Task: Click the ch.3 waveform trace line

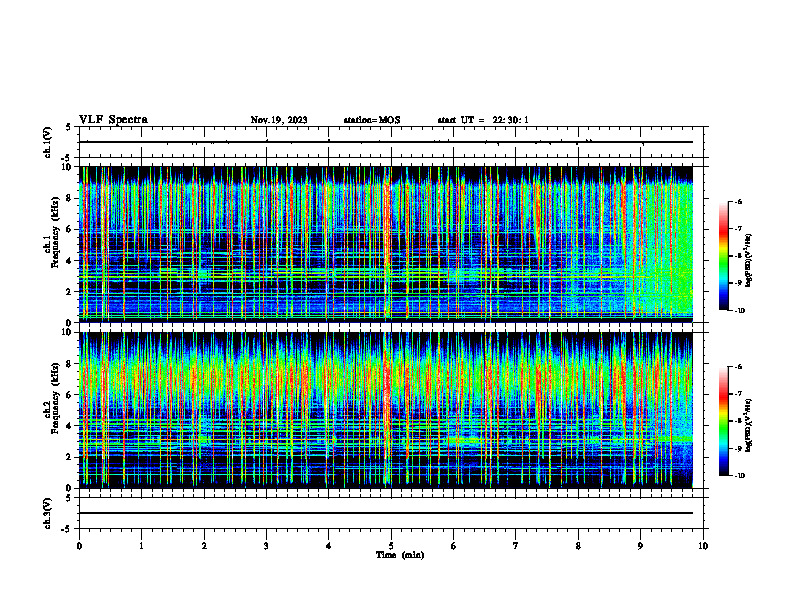Action: 386,513
